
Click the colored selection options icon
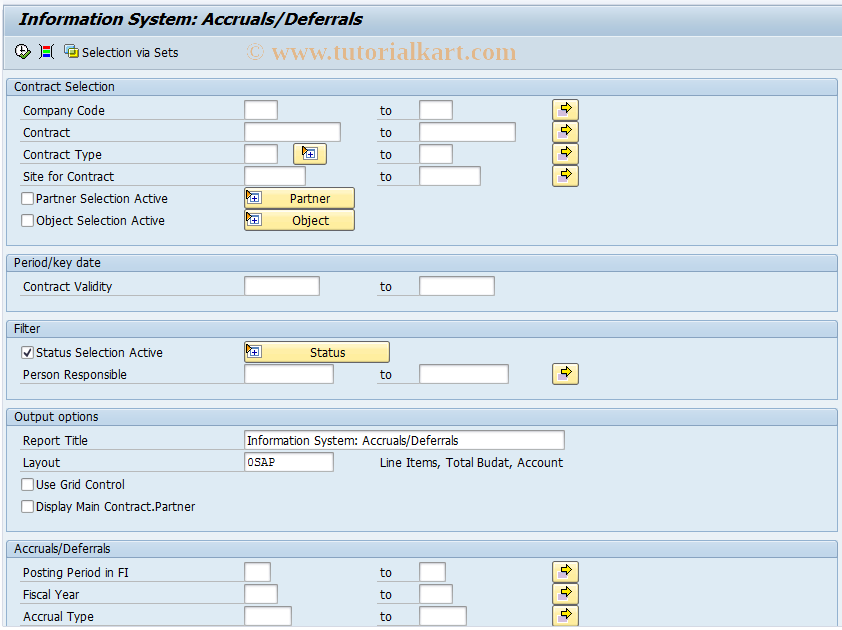[47, 52]
